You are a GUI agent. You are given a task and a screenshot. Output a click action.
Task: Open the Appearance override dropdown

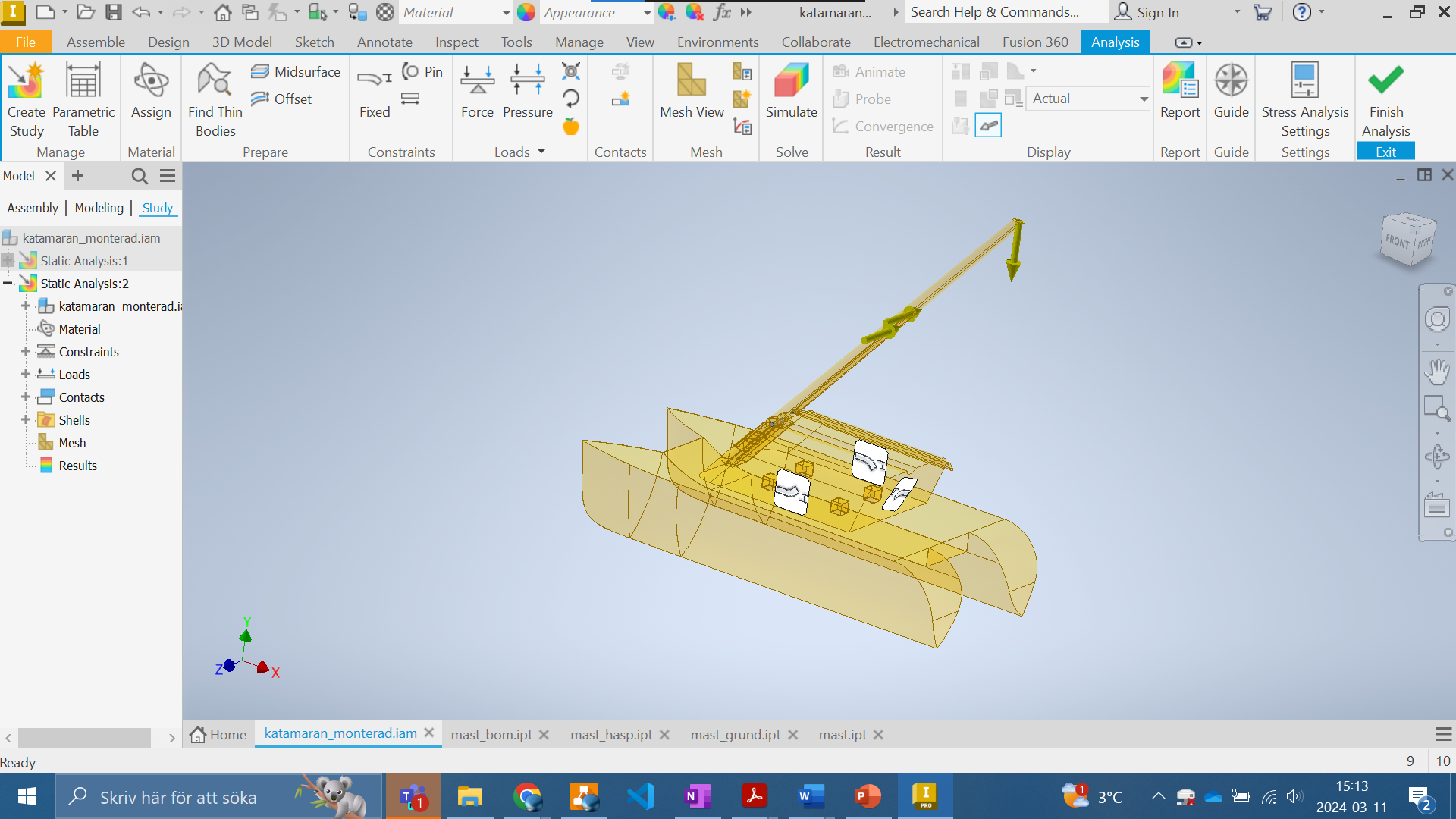point(596,12)
